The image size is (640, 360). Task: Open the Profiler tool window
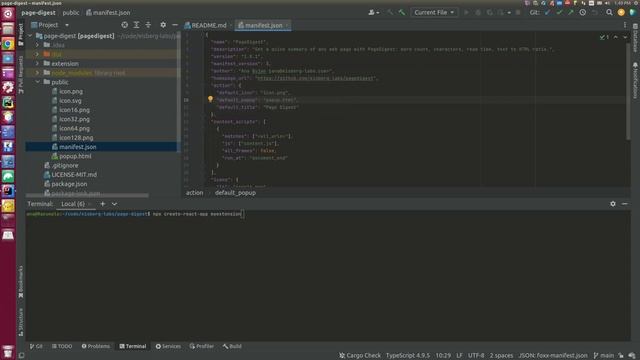point(202,346)
